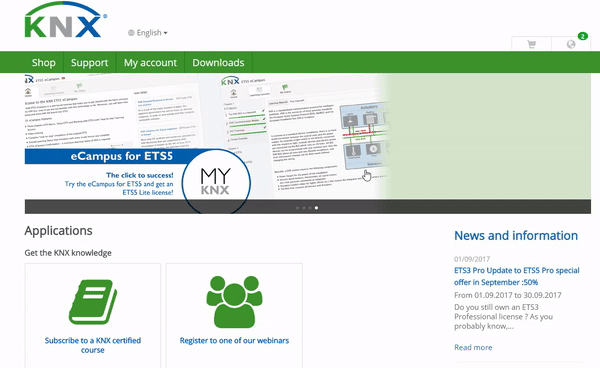Click the globe notifications icon
Viewport: 600px width, 368px height.
pos(571,44)
